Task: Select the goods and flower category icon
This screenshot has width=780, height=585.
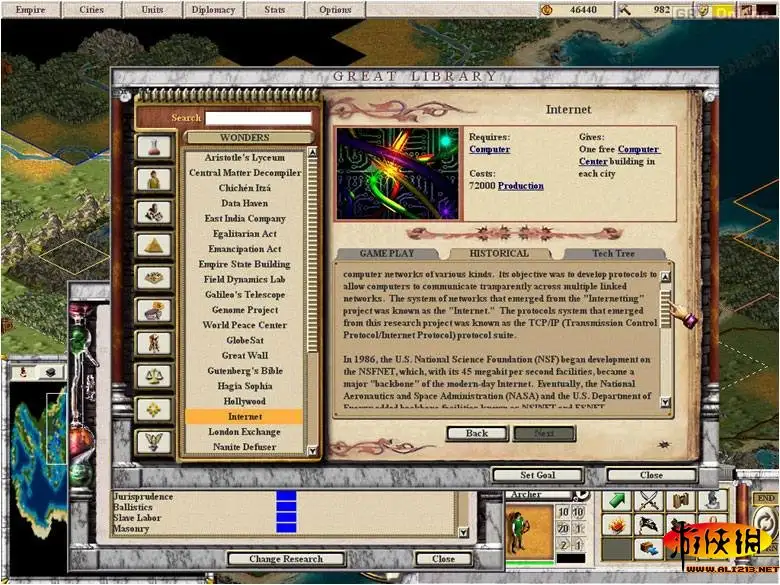Action: pyautogui.click(x=154, y=311)
